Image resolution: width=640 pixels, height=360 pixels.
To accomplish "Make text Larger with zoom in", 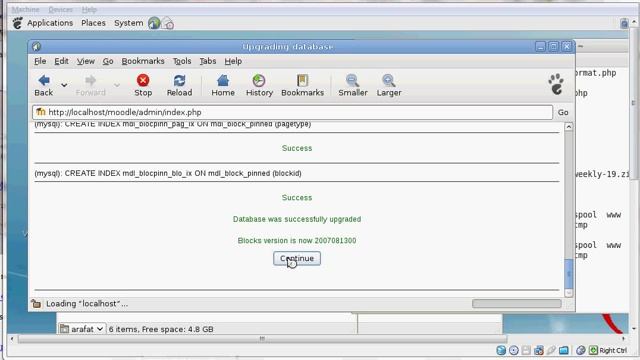I will tap(389, 85).
